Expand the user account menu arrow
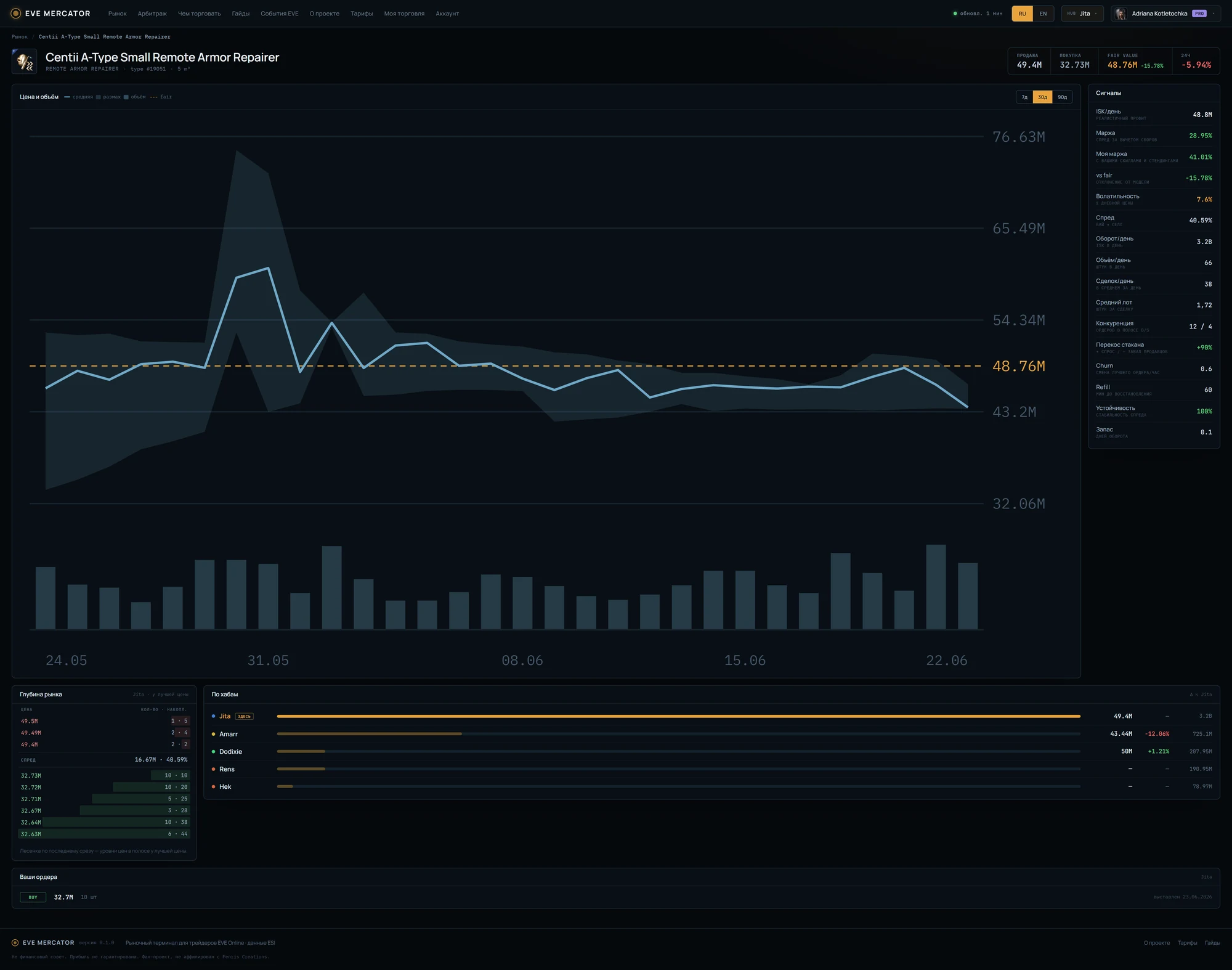 click(1214, 14)
